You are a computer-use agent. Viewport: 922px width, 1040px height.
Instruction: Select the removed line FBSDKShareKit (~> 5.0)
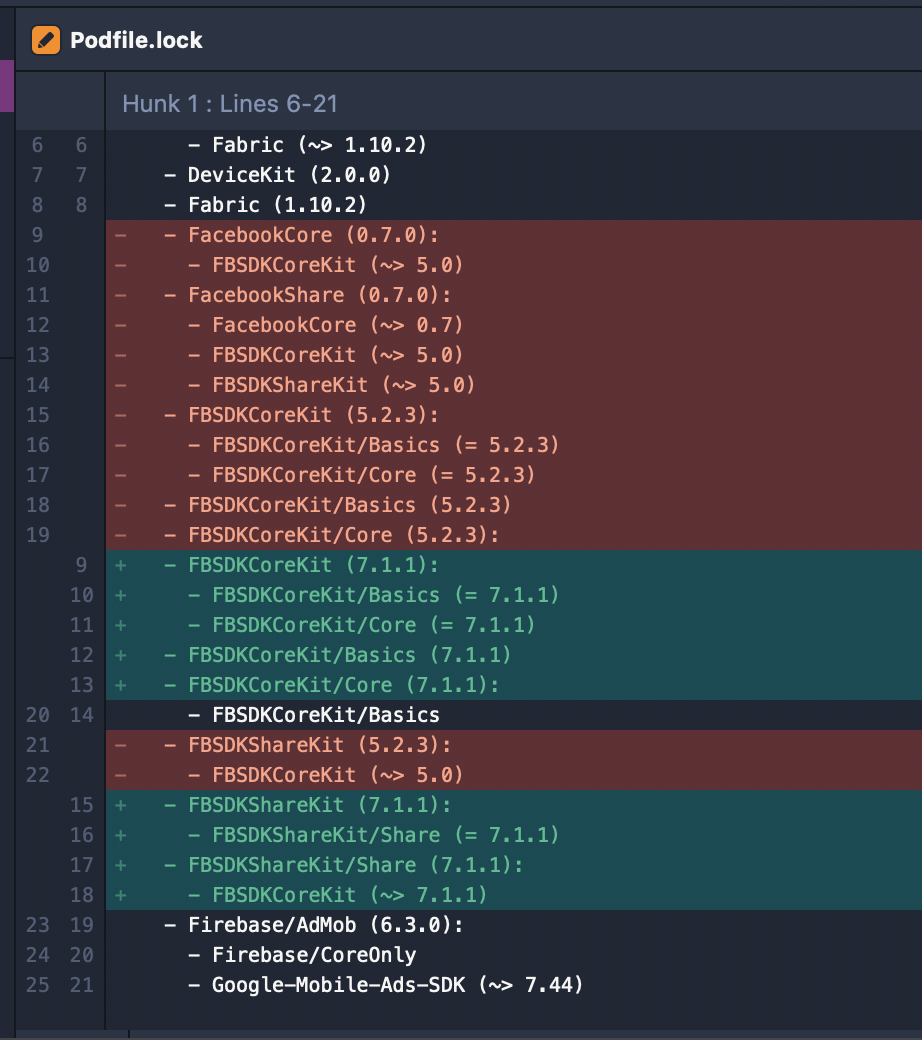pyautogui.click(x=513, y=385)
